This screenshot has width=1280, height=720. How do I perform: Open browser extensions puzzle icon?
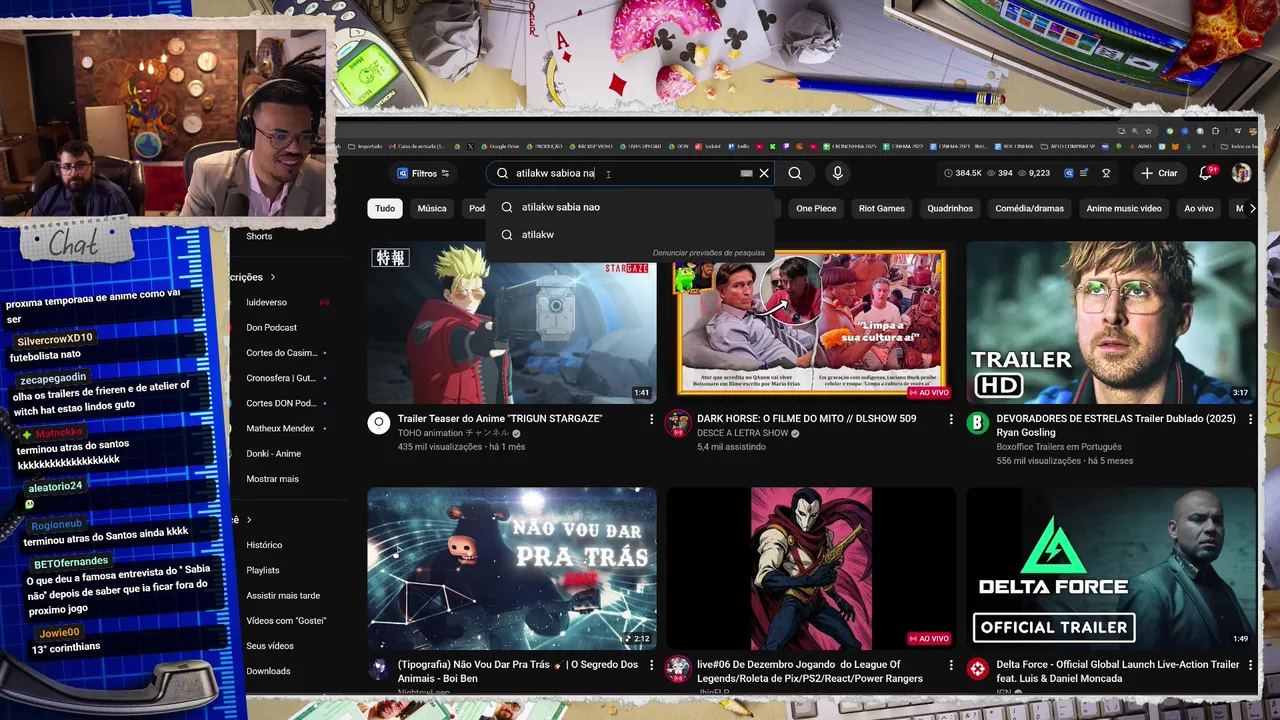click(1217, 131)
